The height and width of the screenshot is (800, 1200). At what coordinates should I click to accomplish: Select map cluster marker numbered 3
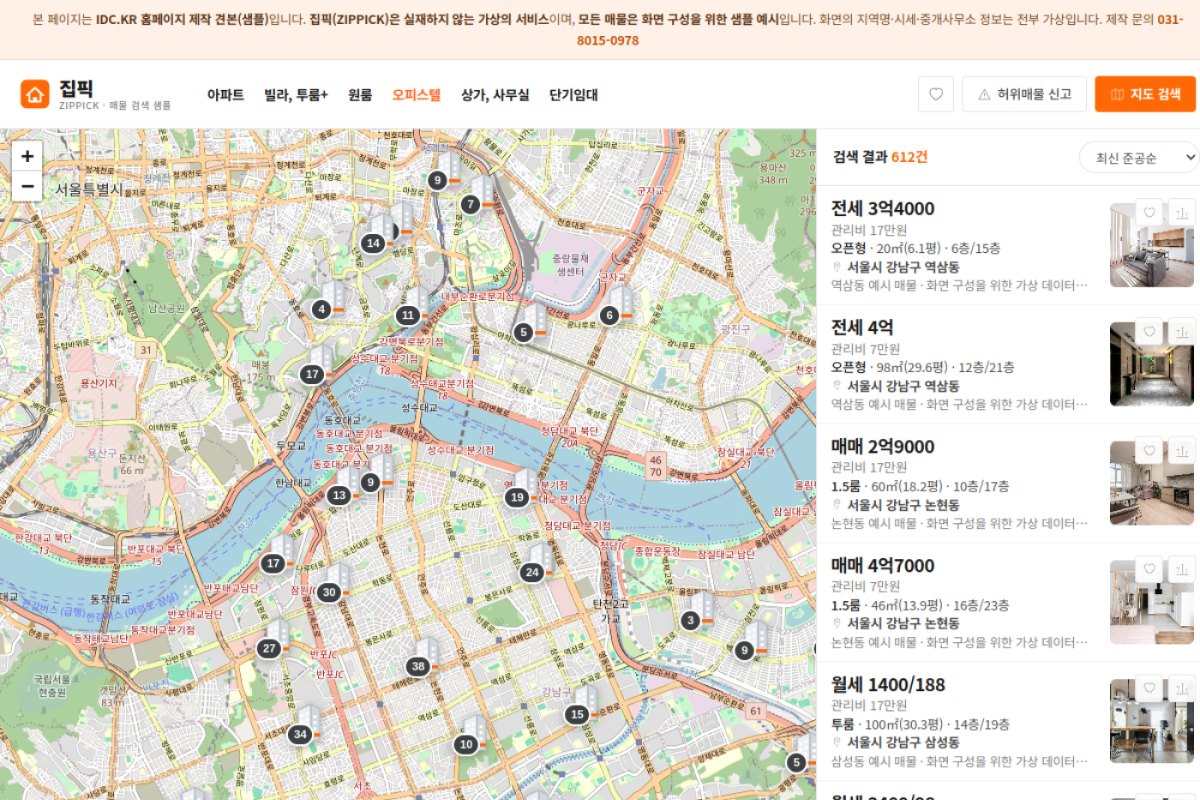[690, 621]
